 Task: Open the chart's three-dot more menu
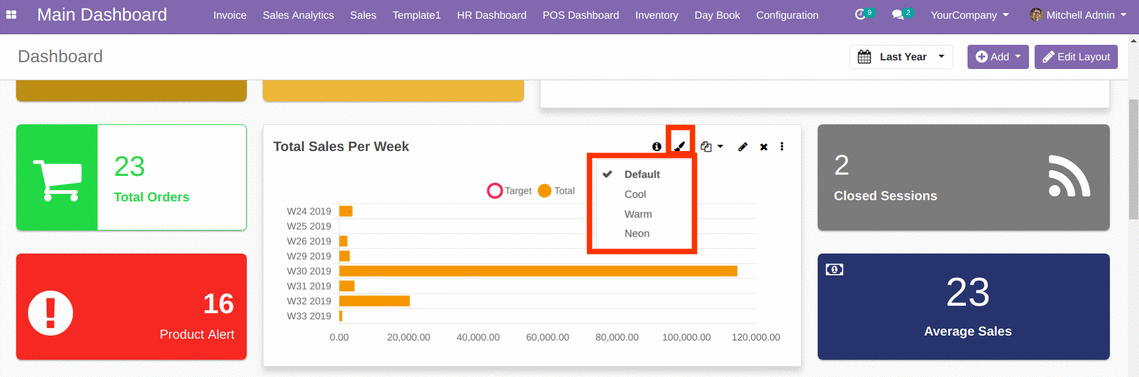[782, 147]
